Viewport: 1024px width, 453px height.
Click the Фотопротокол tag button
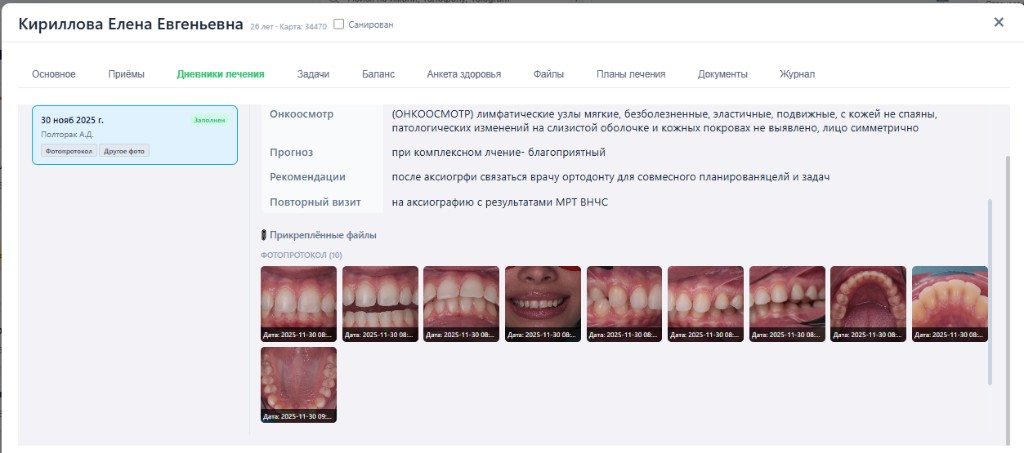pos(69,151)
